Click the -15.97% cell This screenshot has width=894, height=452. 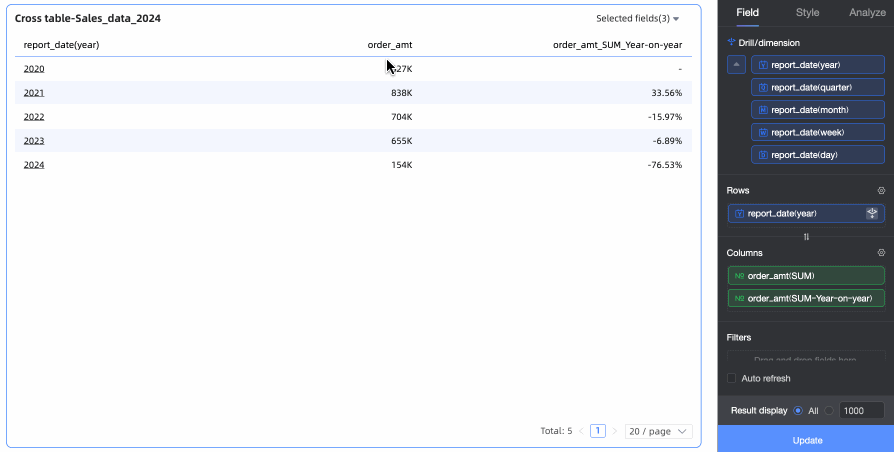coord(665,117)
